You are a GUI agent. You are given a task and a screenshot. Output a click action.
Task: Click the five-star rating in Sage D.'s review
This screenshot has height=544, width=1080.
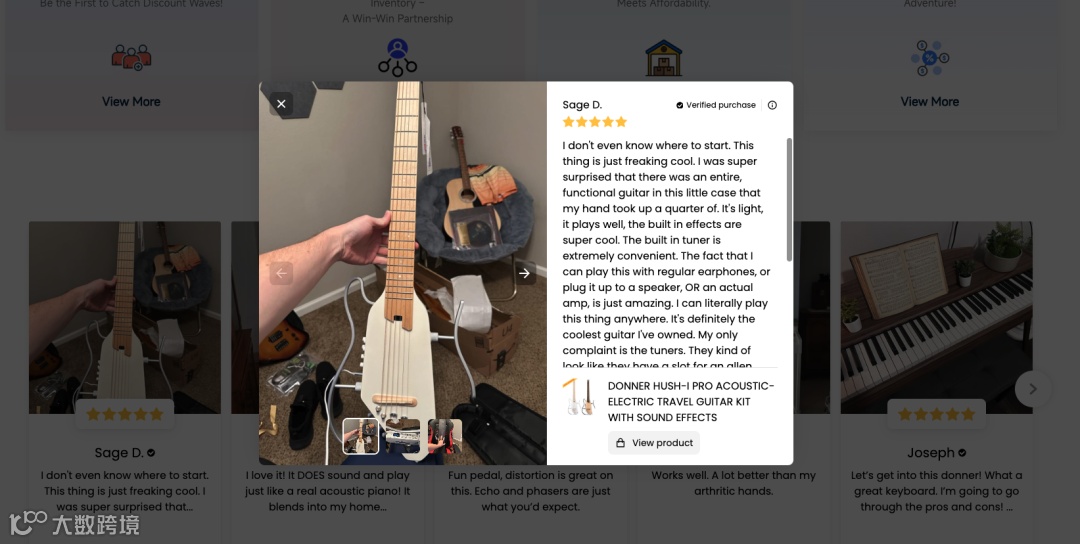pyautogui.click(x=594, y=122)
